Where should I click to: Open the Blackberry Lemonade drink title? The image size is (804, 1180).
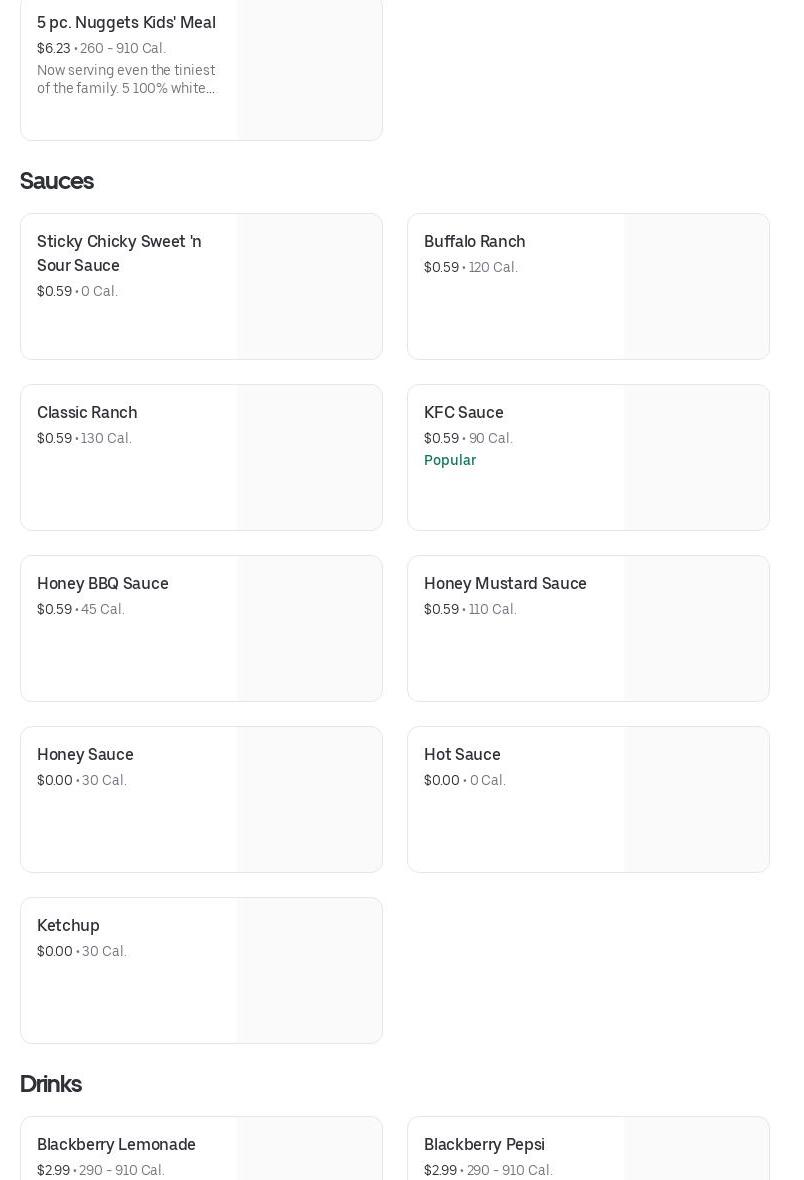click(x=116, y=1144)
